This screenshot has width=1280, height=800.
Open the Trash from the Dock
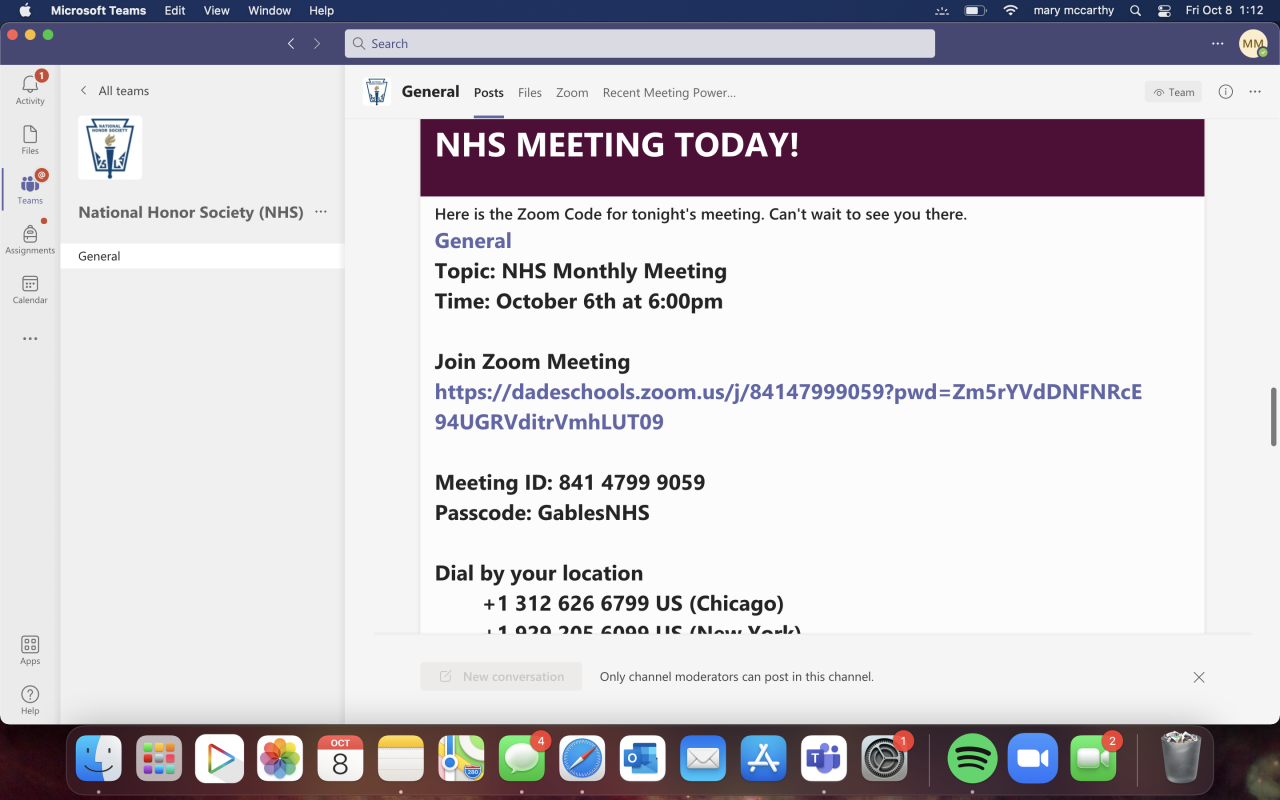[x=1181, y=759]
